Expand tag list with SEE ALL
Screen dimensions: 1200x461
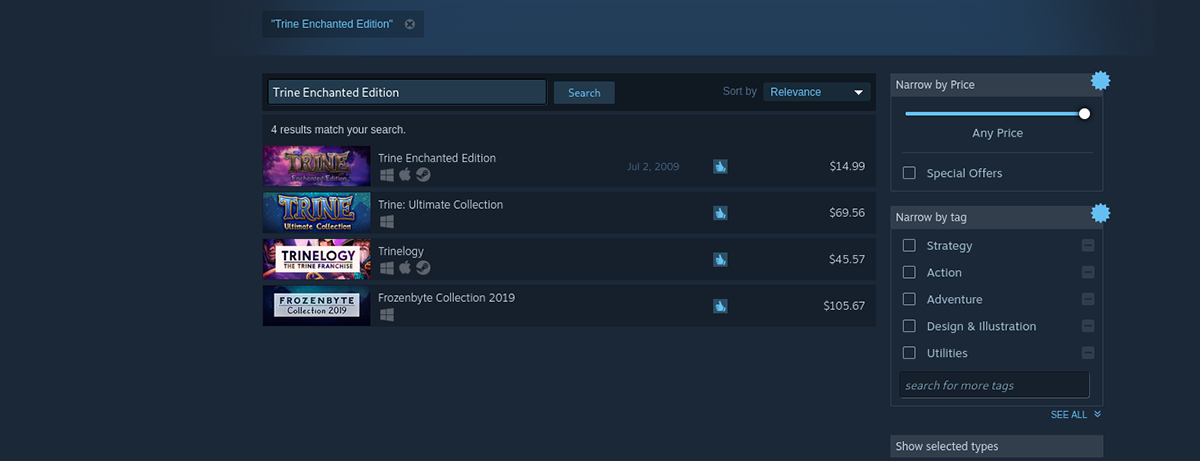click(1075, 414)
